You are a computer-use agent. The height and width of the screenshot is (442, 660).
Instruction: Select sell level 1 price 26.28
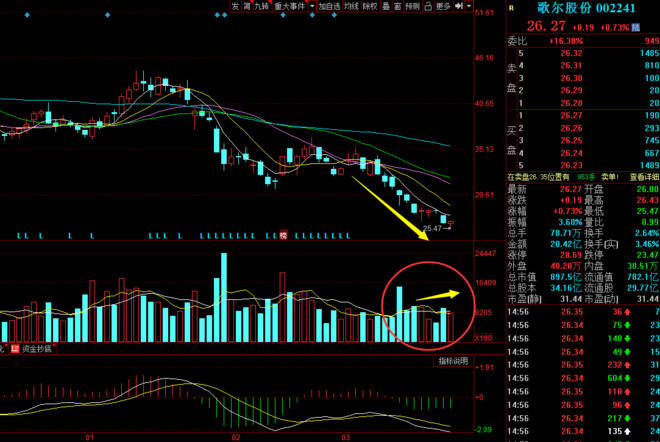coord(571,103)
